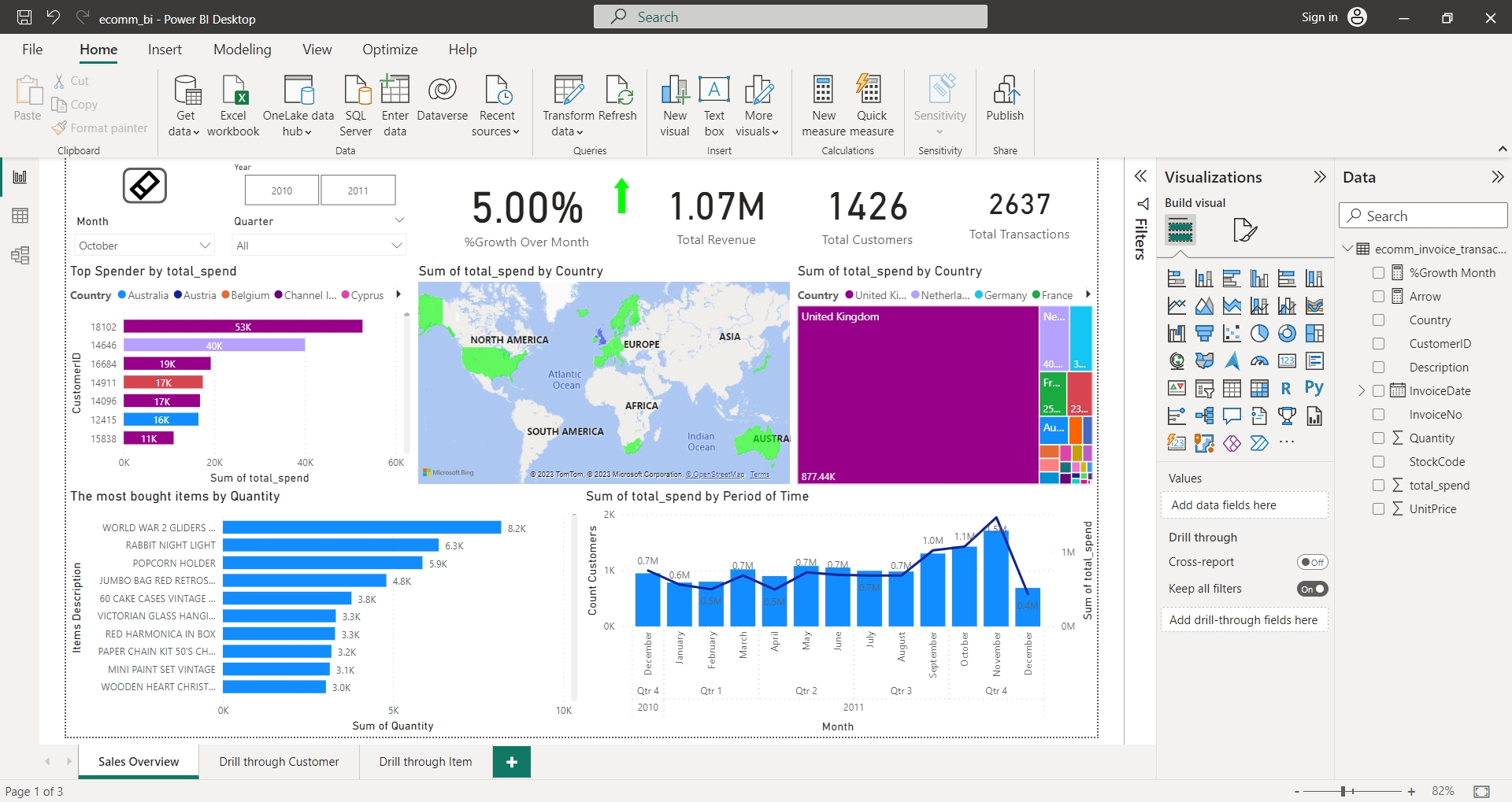This screenshot has width=1512, height=802.
Task: Pick the Funnel chart visual
Action: pos(1204,334)
